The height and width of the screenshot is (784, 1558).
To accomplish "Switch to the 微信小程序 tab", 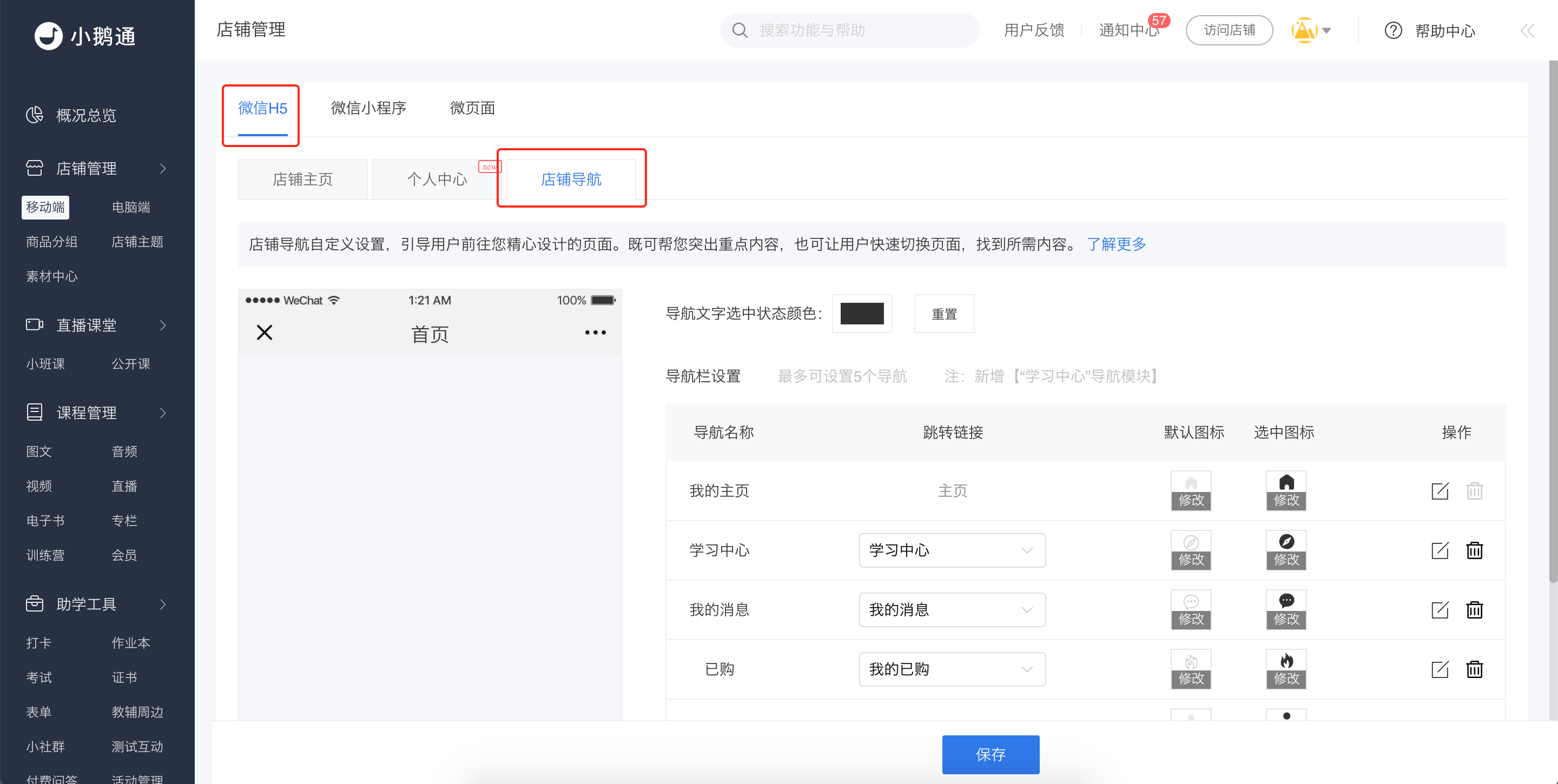I will 368,108.
